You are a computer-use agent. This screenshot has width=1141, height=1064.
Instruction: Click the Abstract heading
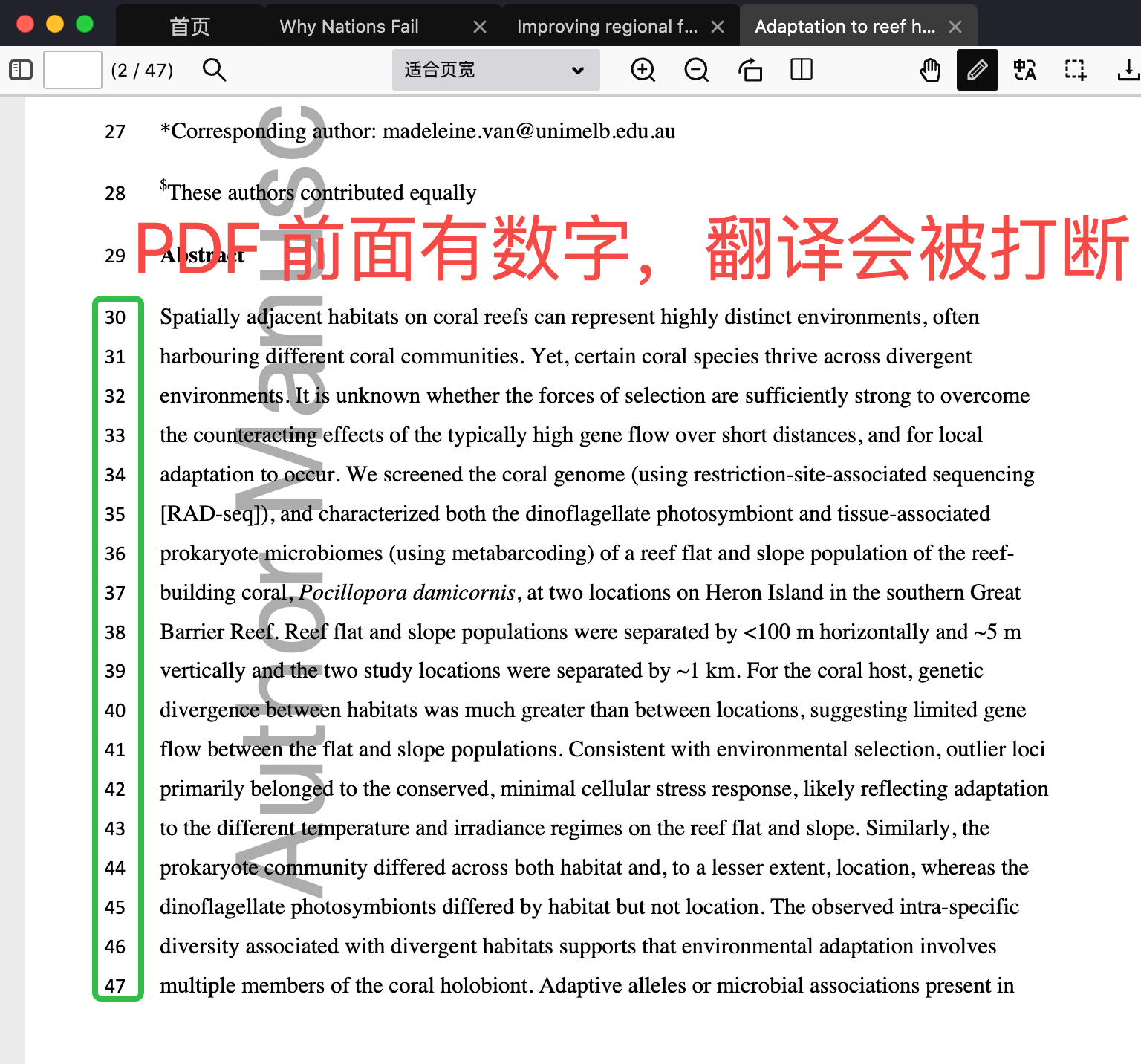pos(202,256)
